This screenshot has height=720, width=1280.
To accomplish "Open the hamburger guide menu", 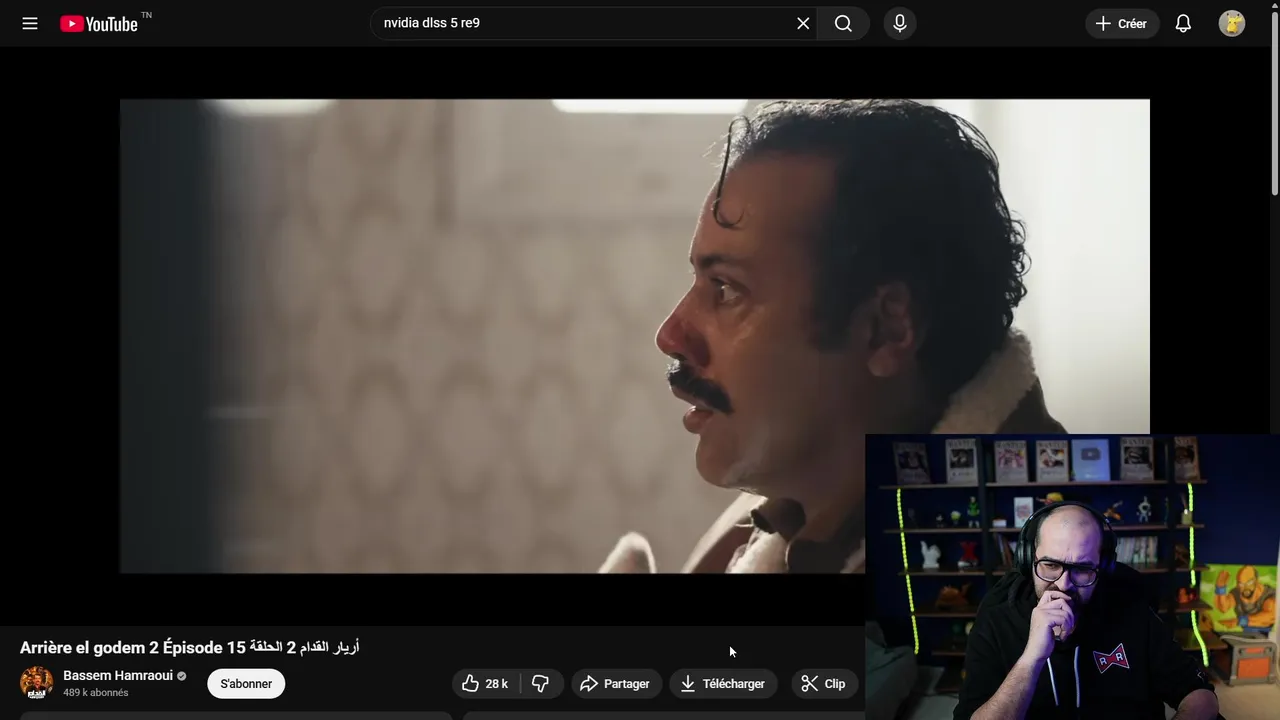I will point(30,23).
